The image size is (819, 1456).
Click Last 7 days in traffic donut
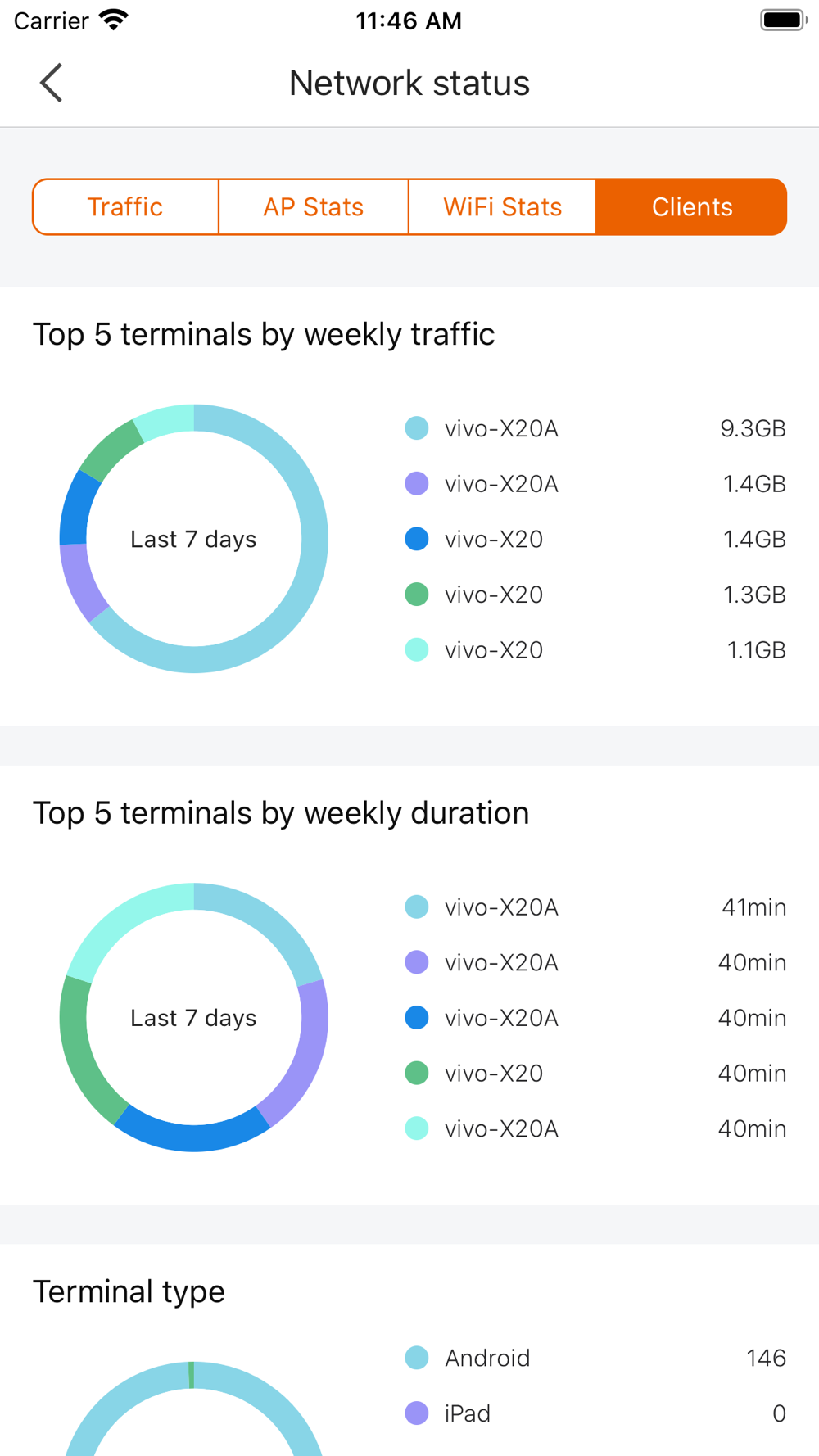click(x=193, y=539)
